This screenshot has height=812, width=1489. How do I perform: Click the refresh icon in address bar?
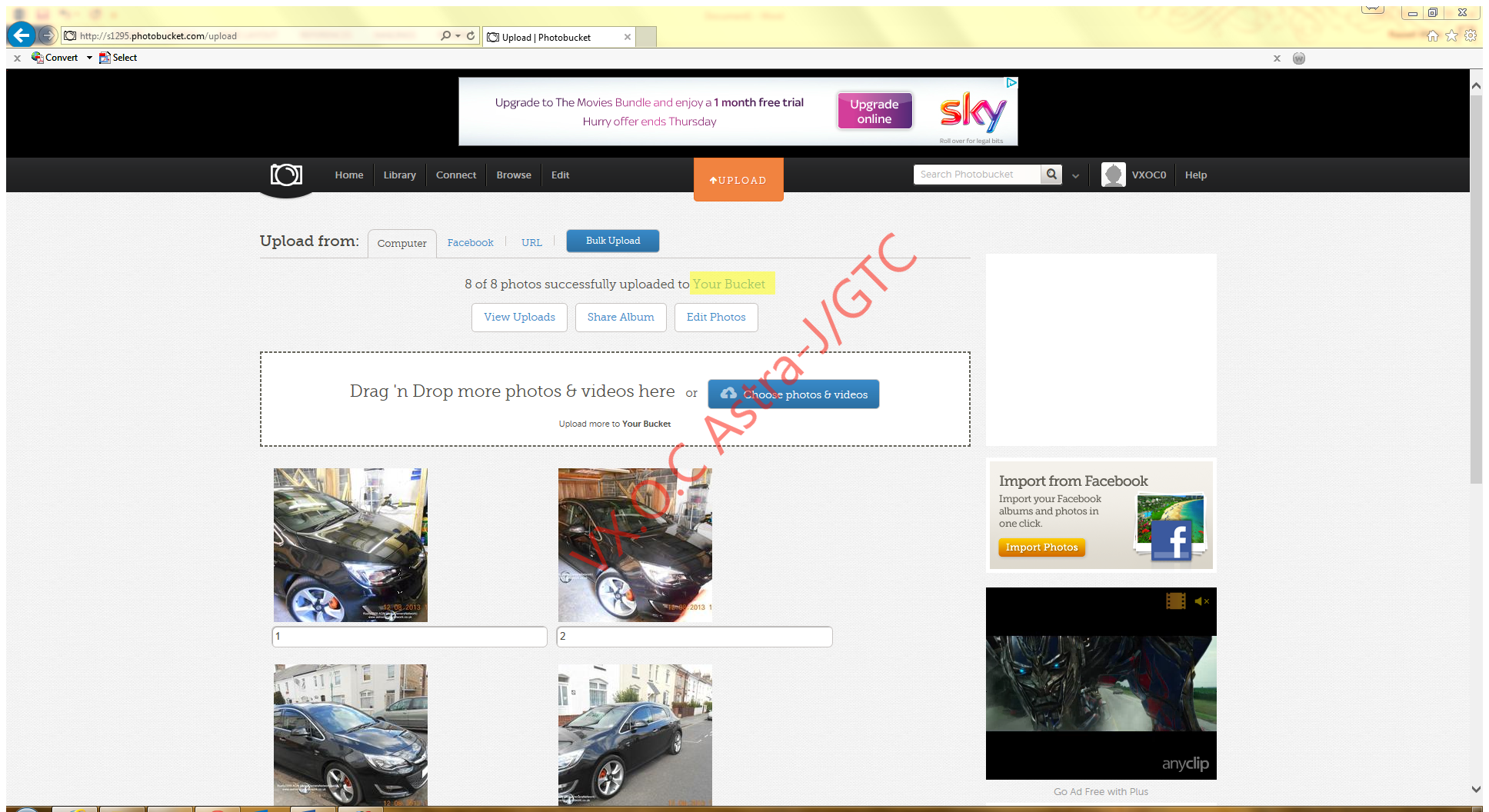tap(470, 35)
